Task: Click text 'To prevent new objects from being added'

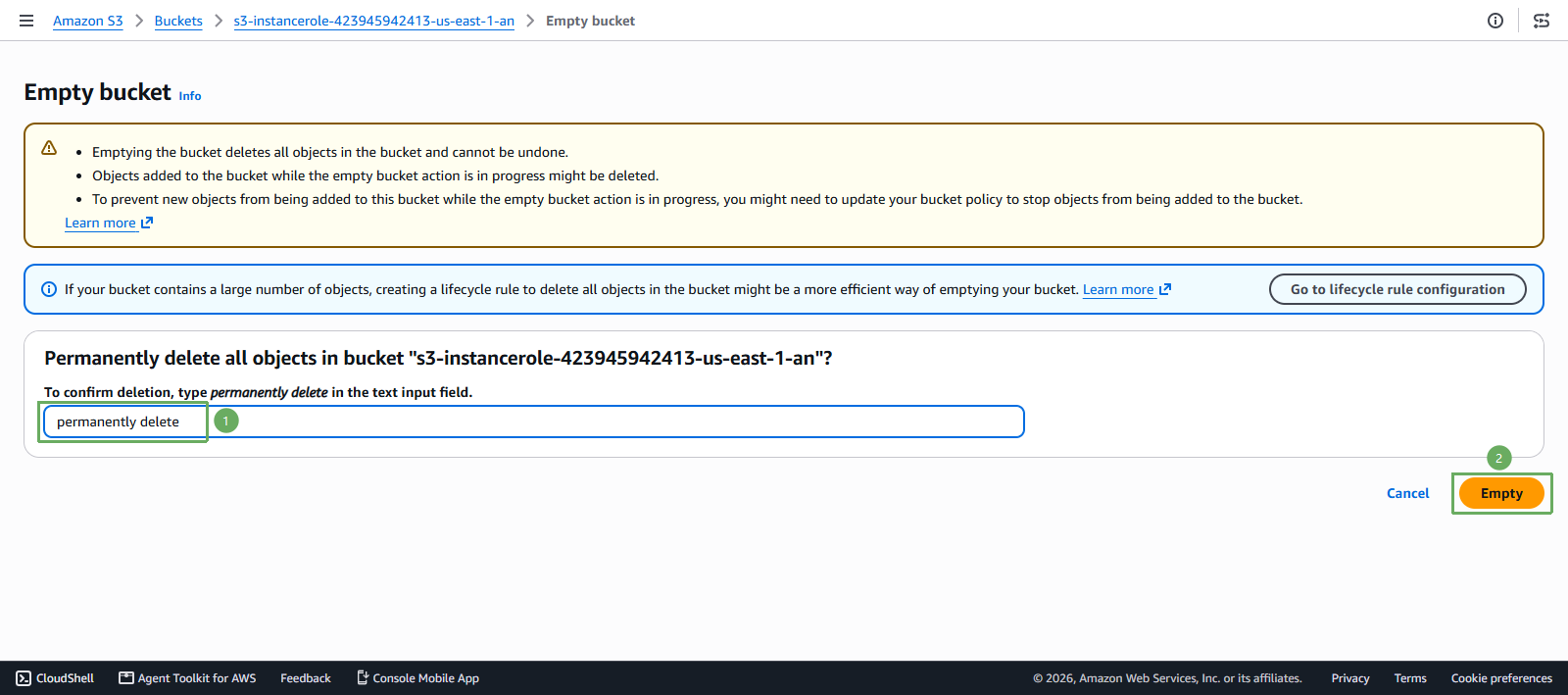Action: (698, 199)
